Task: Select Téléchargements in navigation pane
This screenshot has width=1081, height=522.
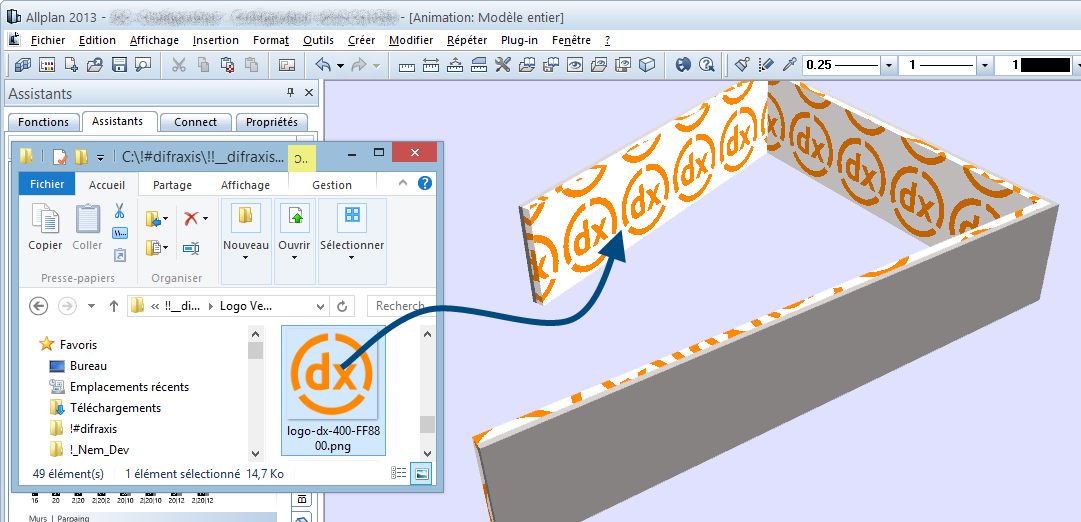Action: click(x=115, y=408)
